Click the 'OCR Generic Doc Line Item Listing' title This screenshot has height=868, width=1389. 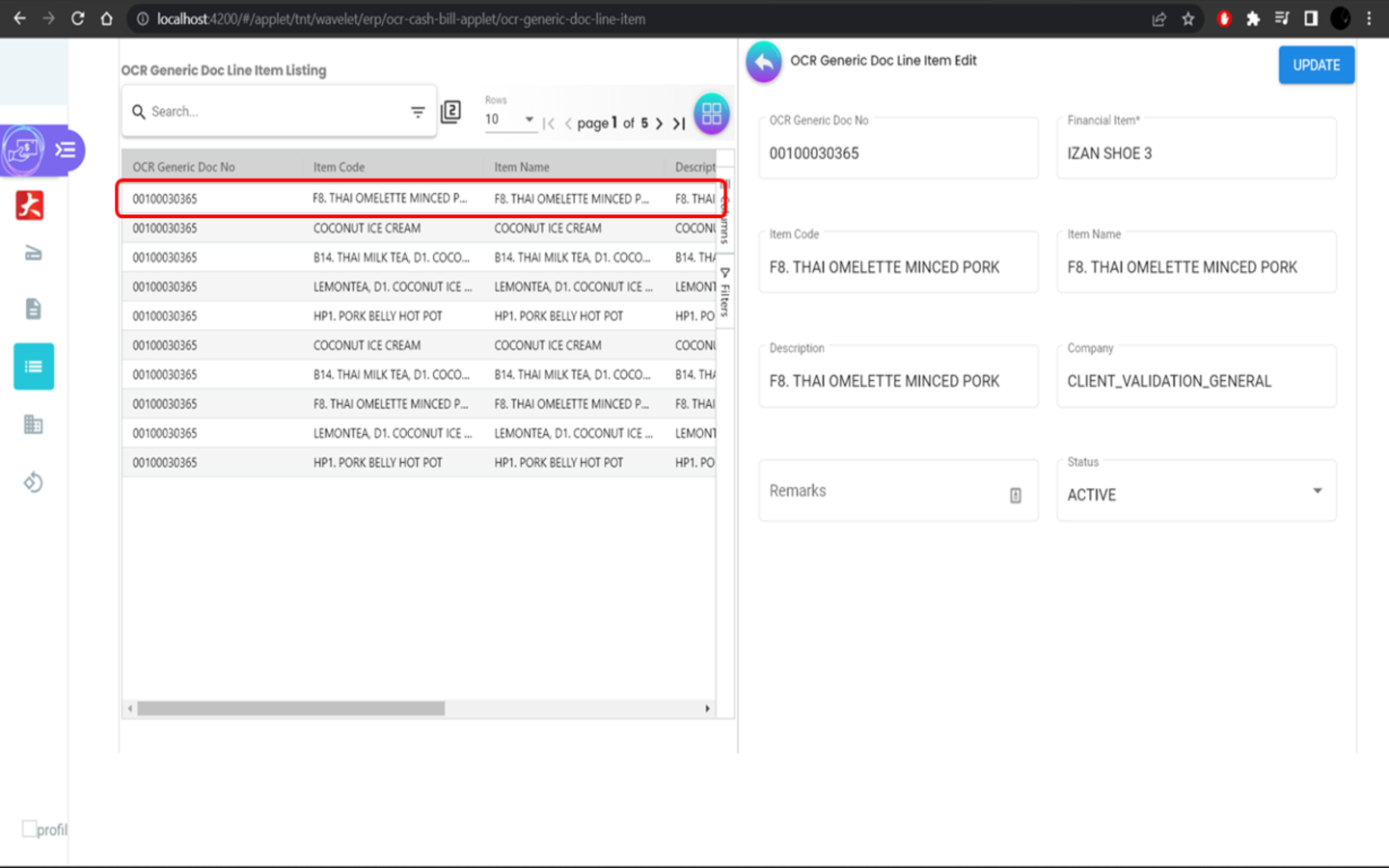point(224,70)
